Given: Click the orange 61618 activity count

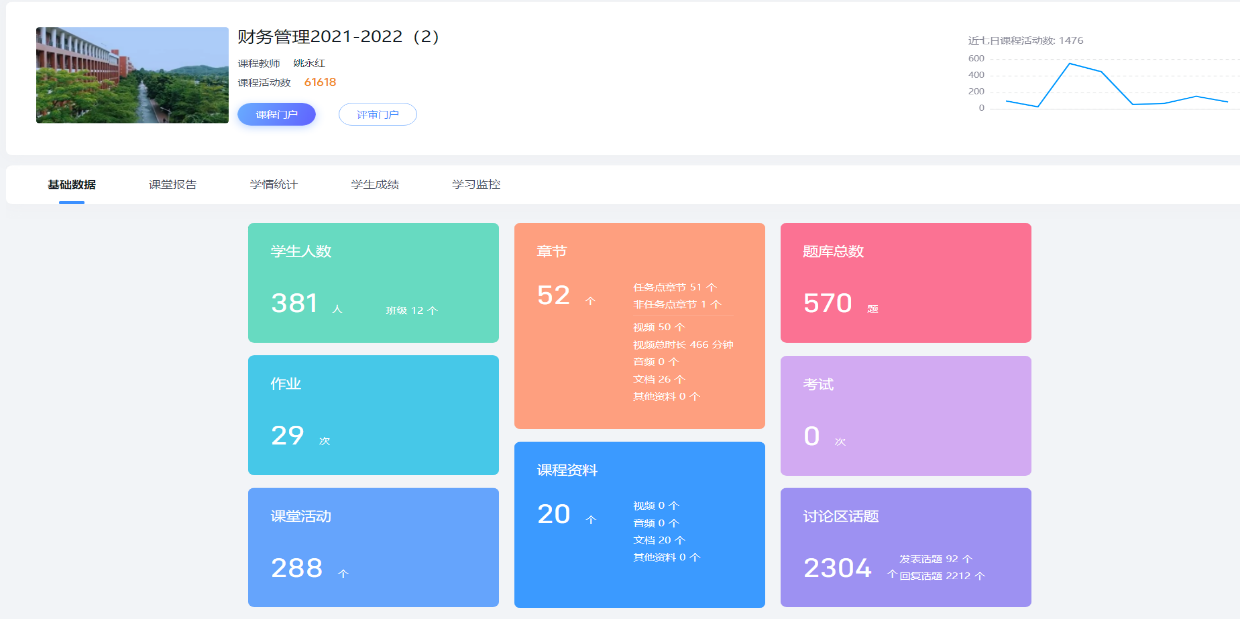Looking at the screenshot, I should [320, 83].
